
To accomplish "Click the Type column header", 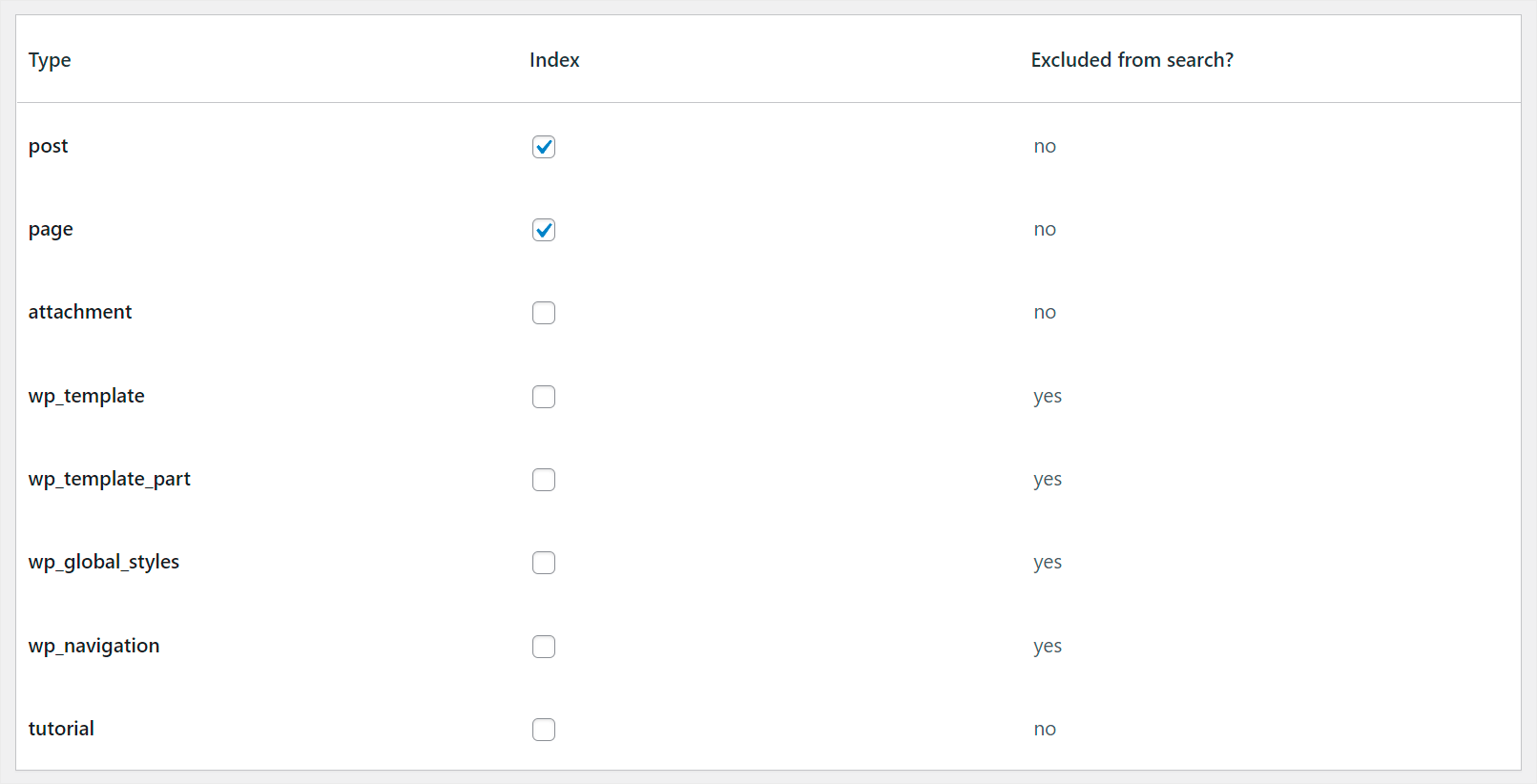I will 50,59.
